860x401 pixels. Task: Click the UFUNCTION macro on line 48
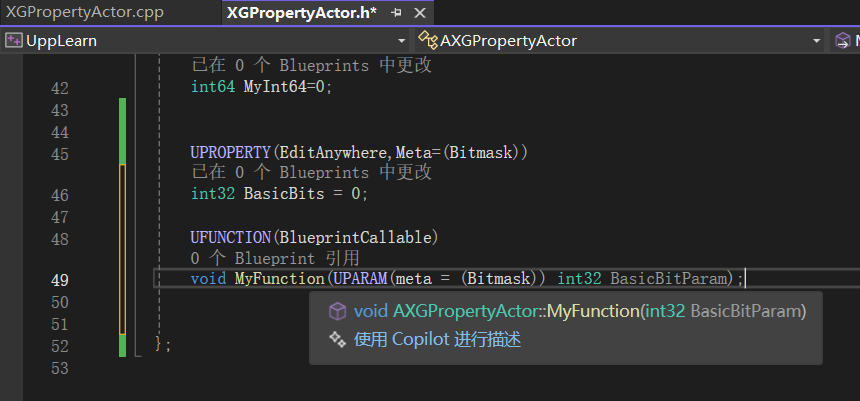[231, 238]
